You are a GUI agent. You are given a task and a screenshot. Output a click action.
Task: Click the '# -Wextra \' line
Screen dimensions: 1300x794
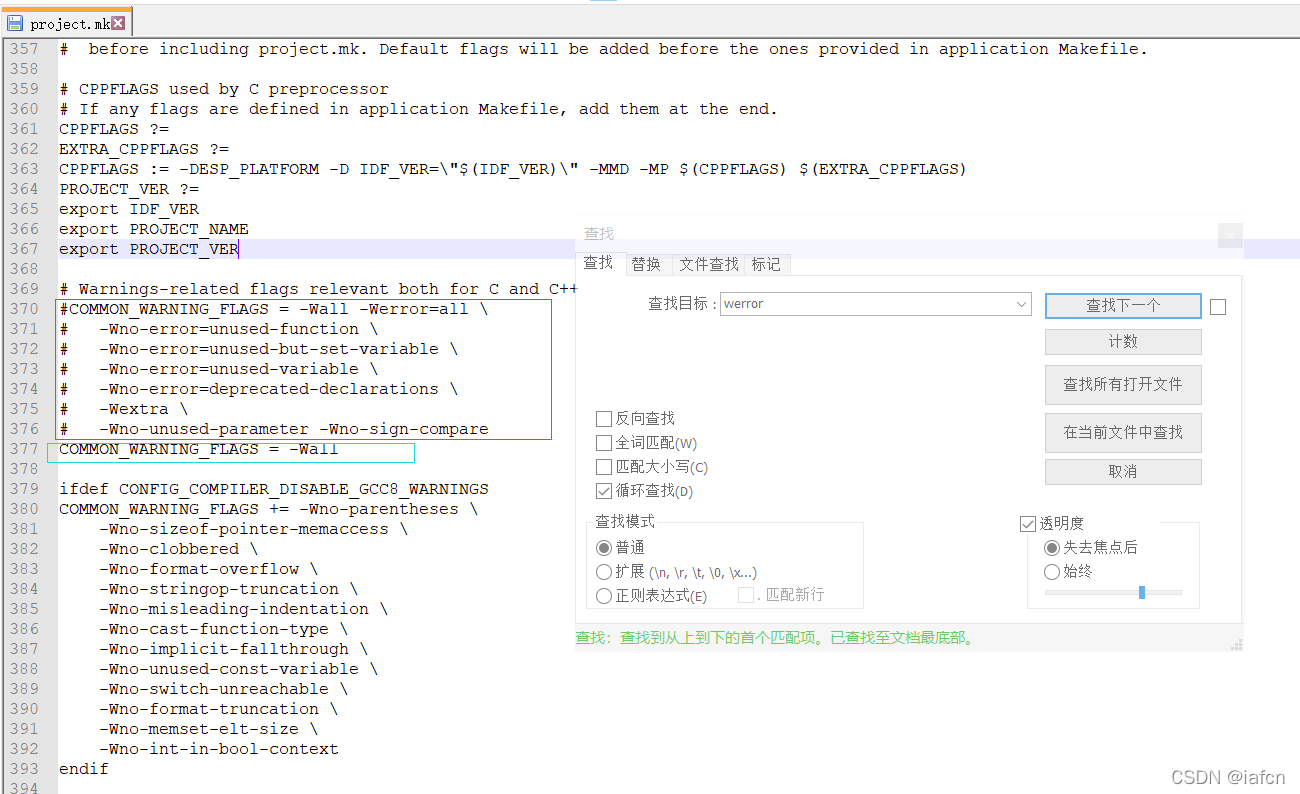(124, 409)
